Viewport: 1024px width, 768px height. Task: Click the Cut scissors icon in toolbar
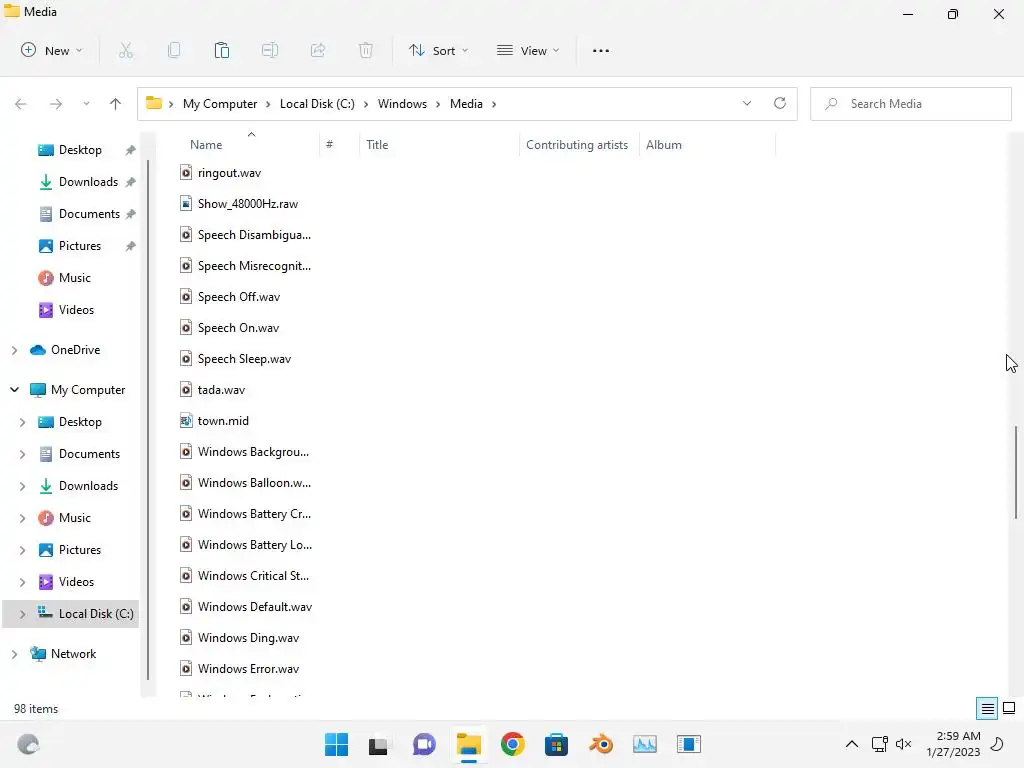pos(126,50)
